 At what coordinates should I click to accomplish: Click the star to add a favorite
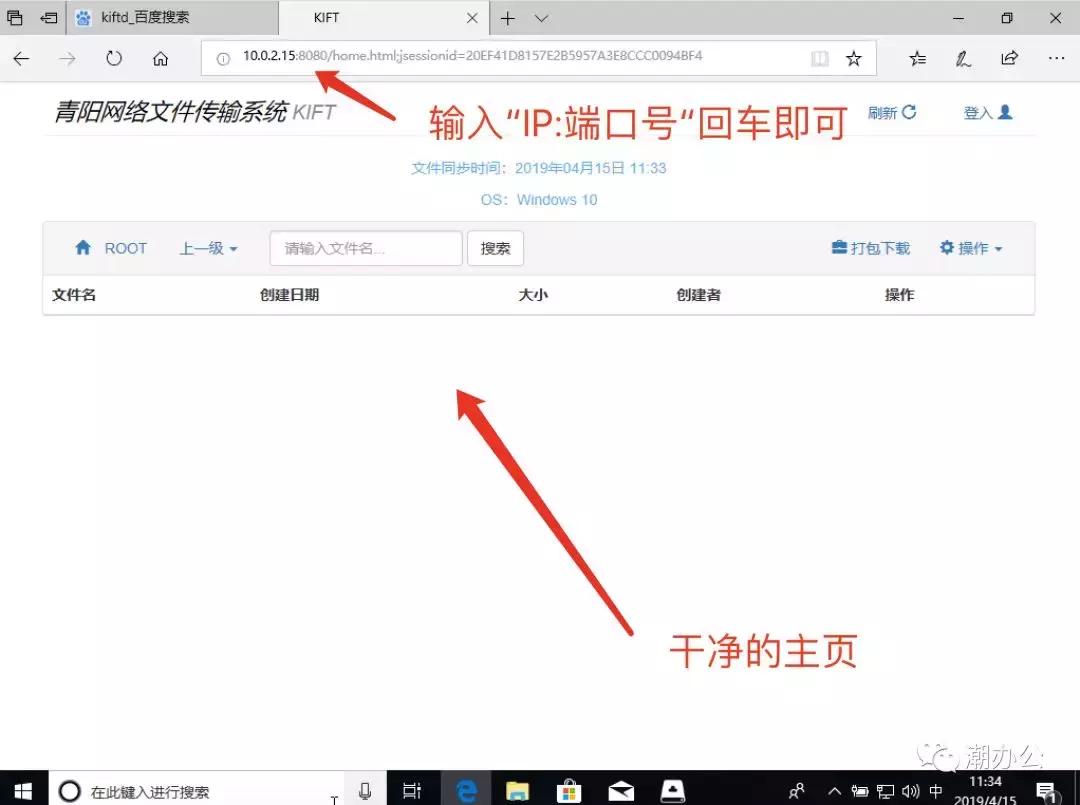[854, 58]
